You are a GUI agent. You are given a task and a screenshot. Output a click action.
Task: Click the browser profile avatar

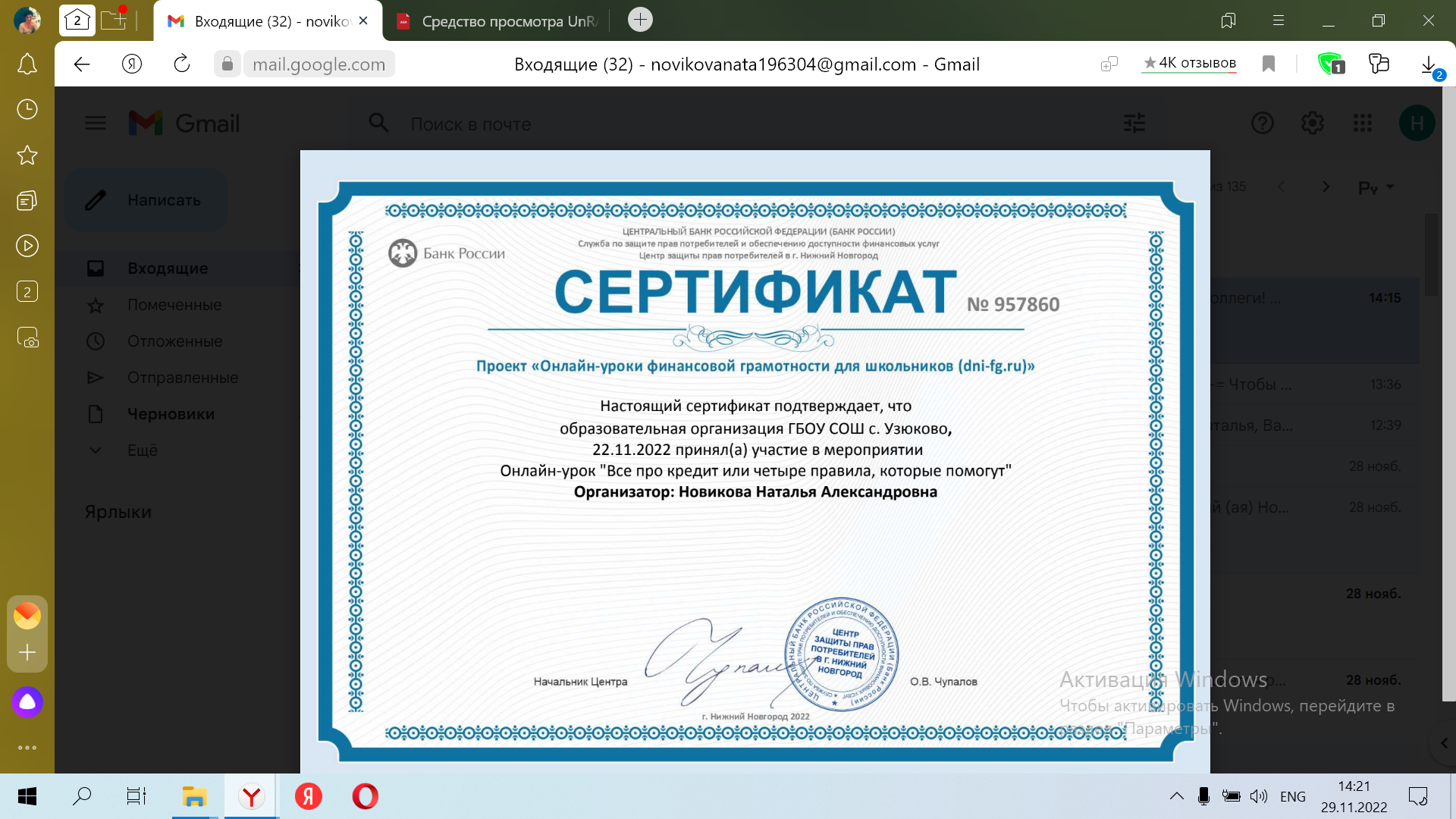27,20
